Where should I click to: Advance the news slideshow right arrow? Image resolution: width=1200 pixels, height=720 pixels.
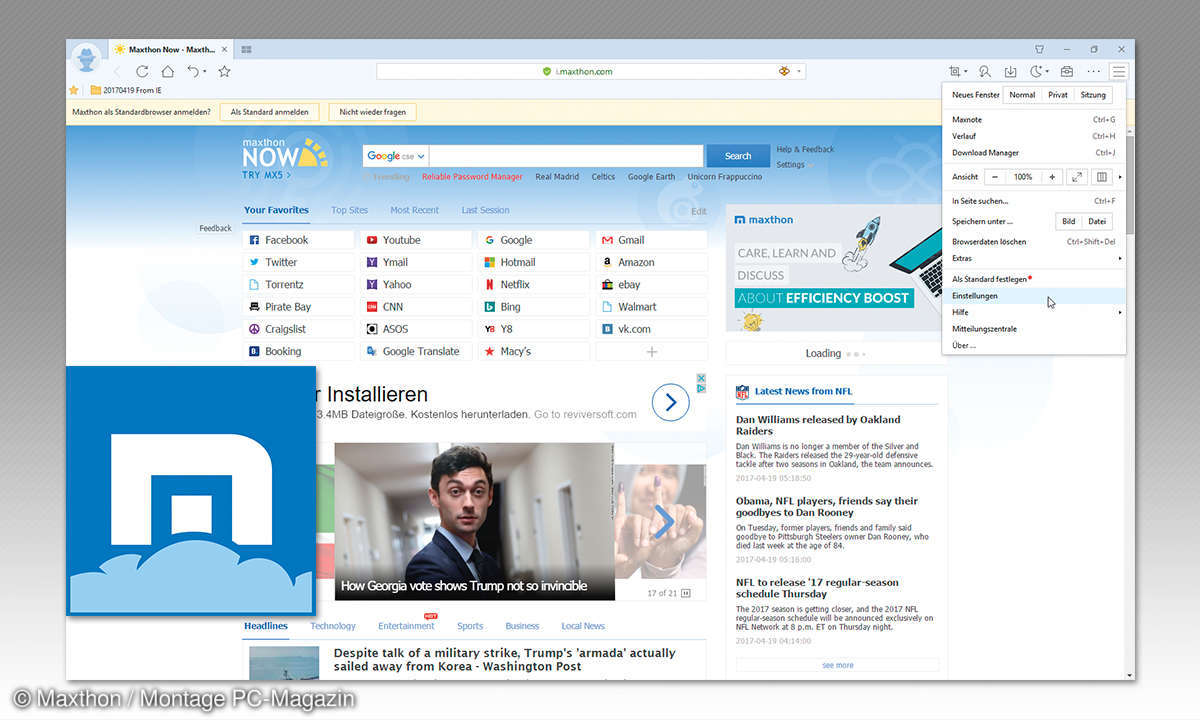click(x=664, y=522)
